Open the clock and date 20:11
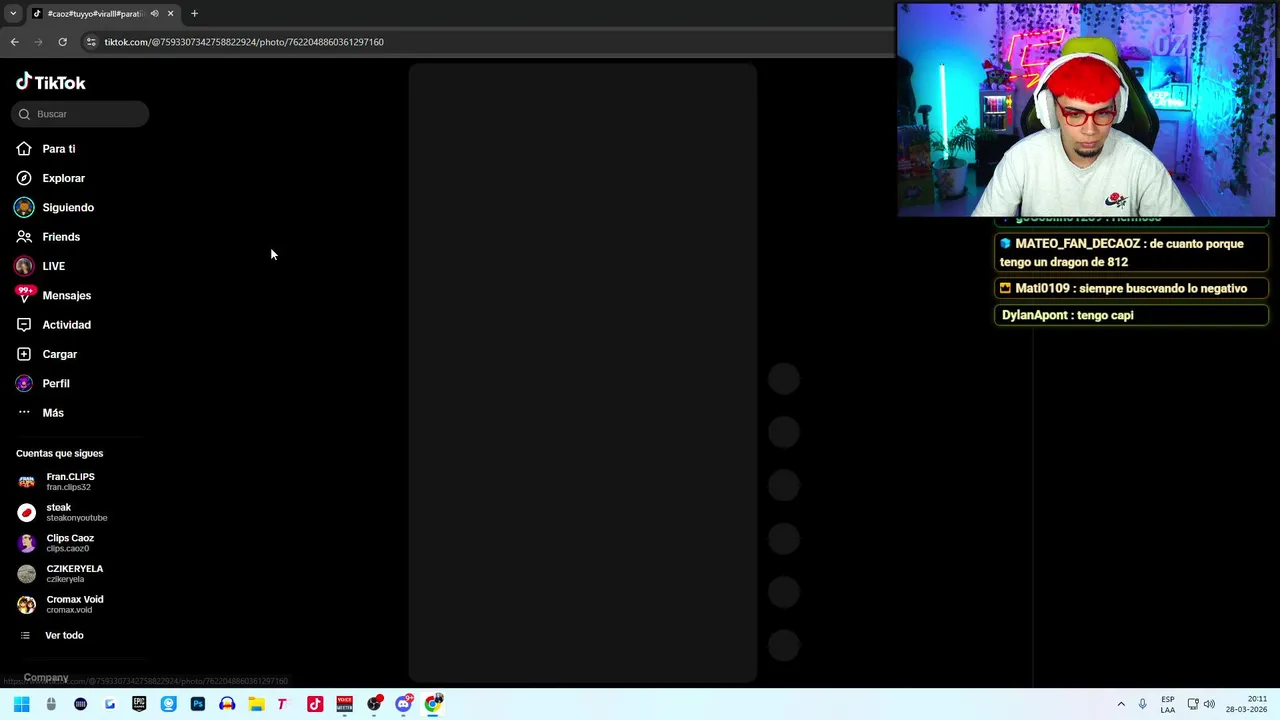 (x=1248, y=704)
